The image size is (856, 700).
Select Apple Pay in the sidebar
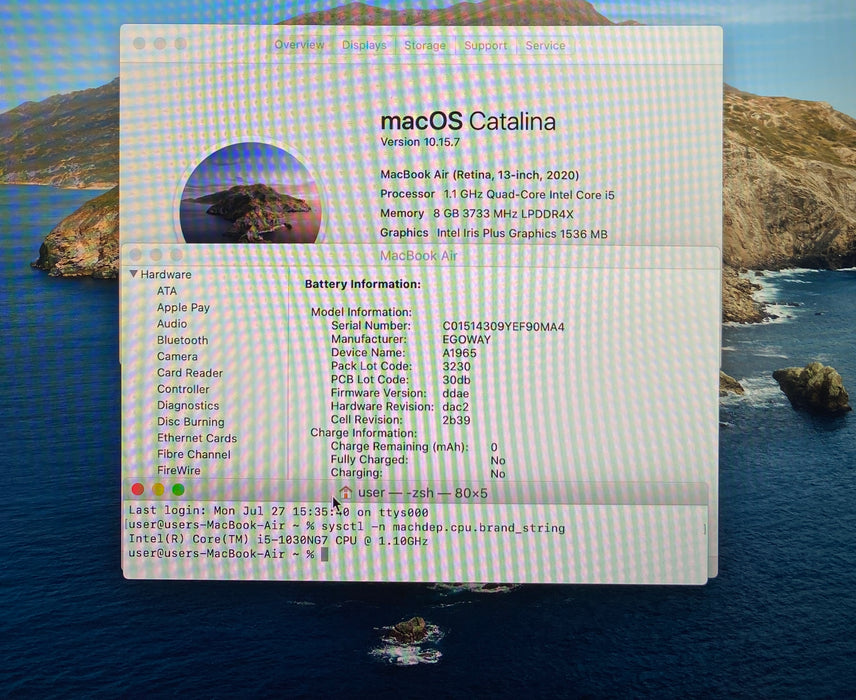point(183,307)
